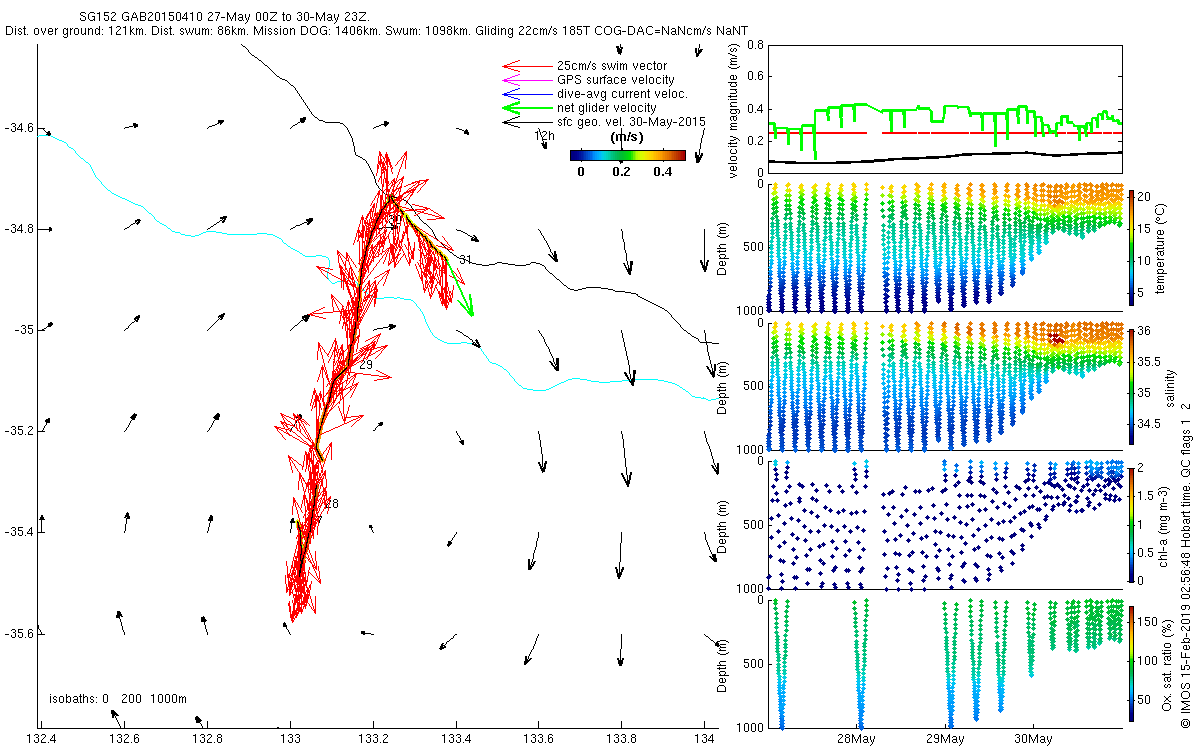Screen dimensions: 1200x750
Task: Click day marker '31' near track end
Action: pos(465,260)
